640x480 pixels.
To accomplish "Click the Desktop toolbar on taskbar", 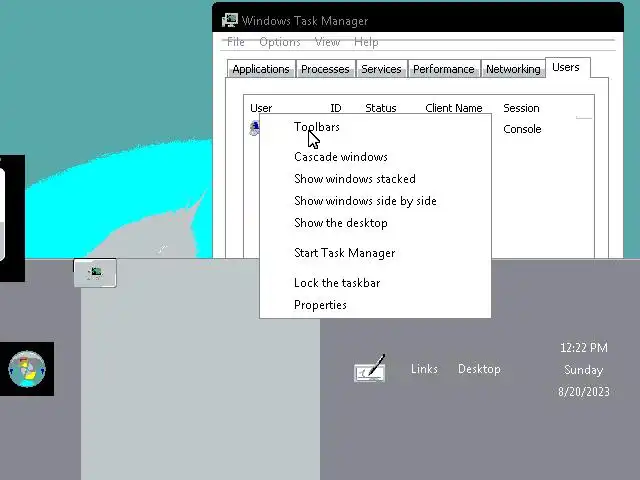I will coord(479,369).
